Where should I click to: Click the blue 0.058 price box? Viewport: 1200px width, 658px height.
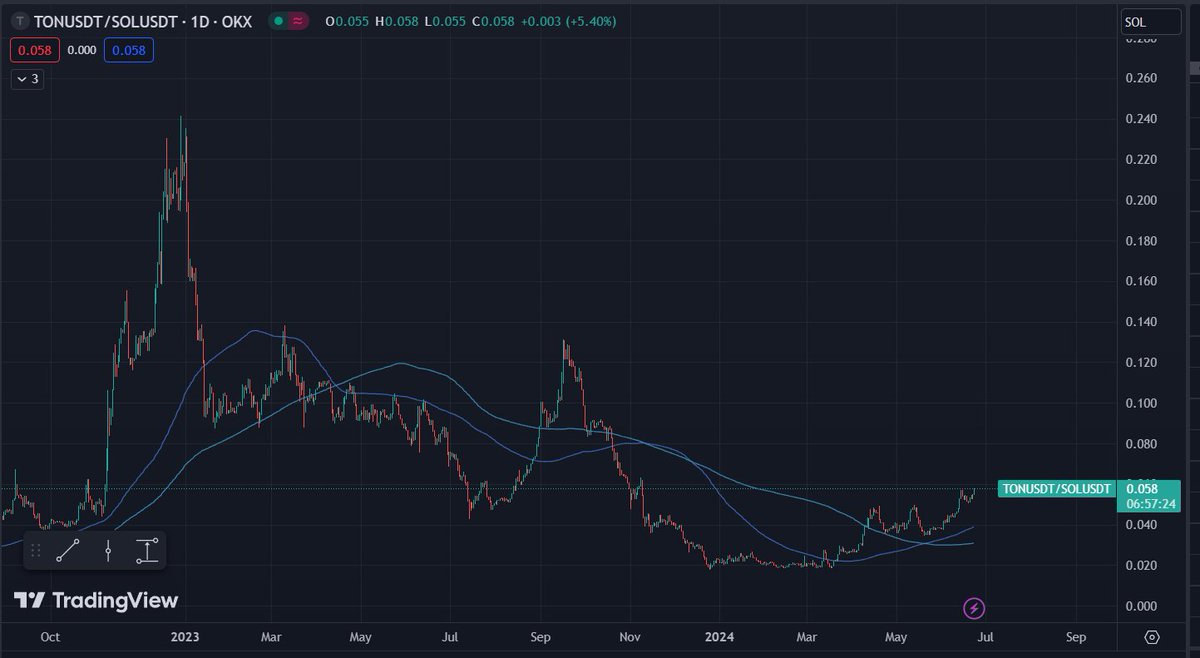(x=129, y=49)
